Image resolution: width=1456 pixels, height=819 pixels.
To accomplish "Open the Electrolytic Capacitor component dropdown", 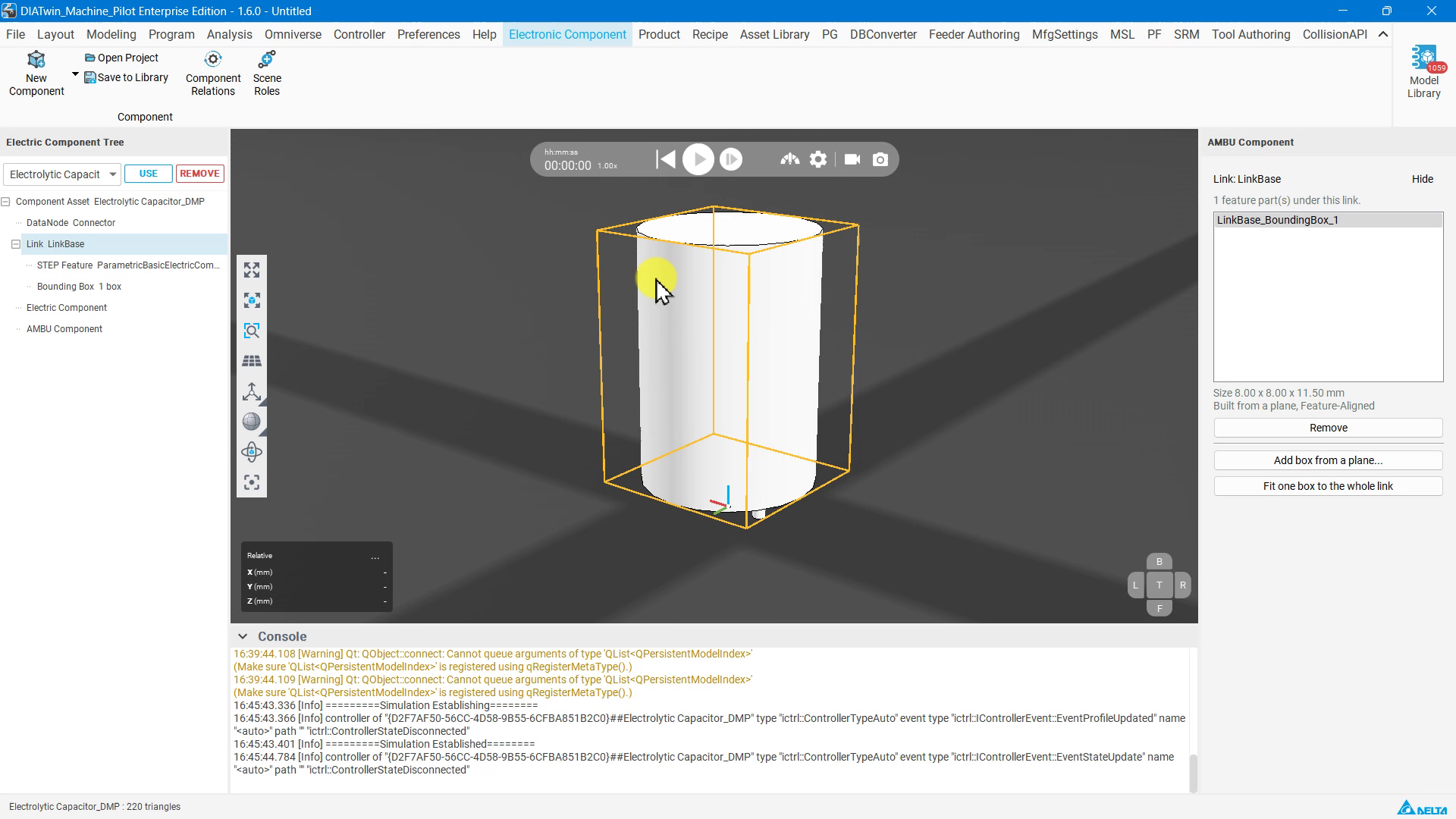I will pos(61,174).
